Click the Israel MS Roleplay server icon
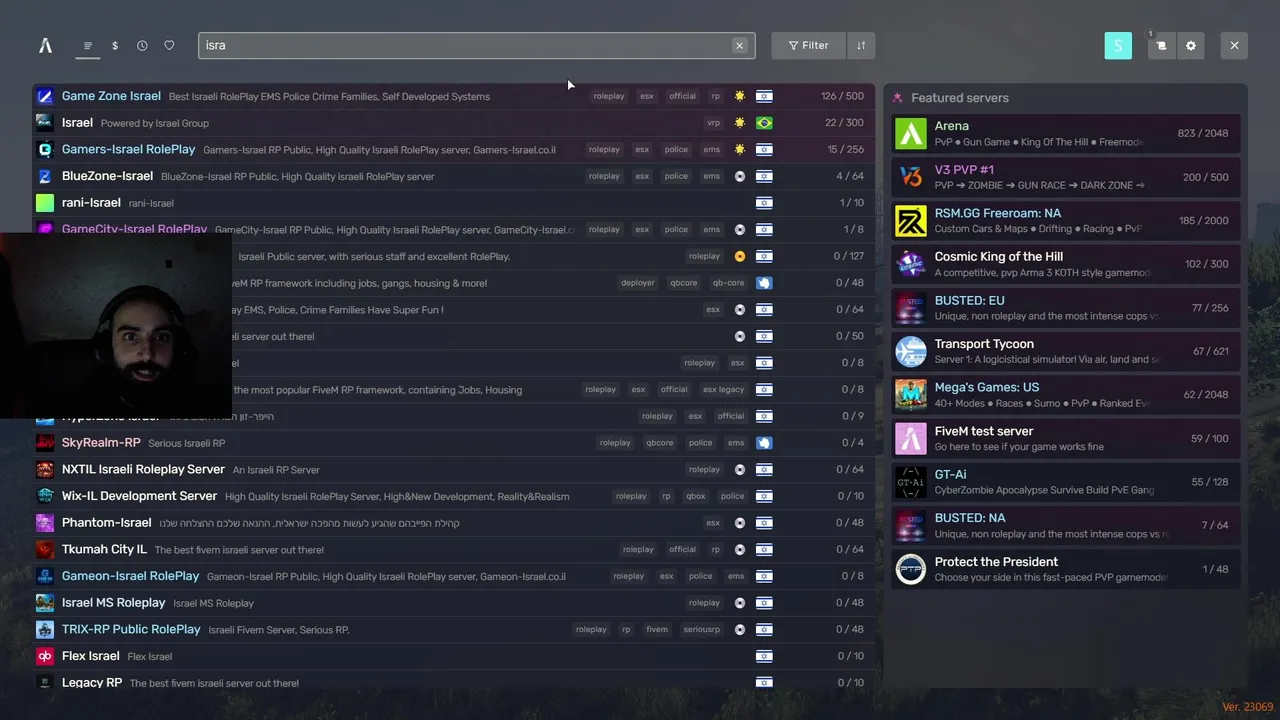 (45, 602)
